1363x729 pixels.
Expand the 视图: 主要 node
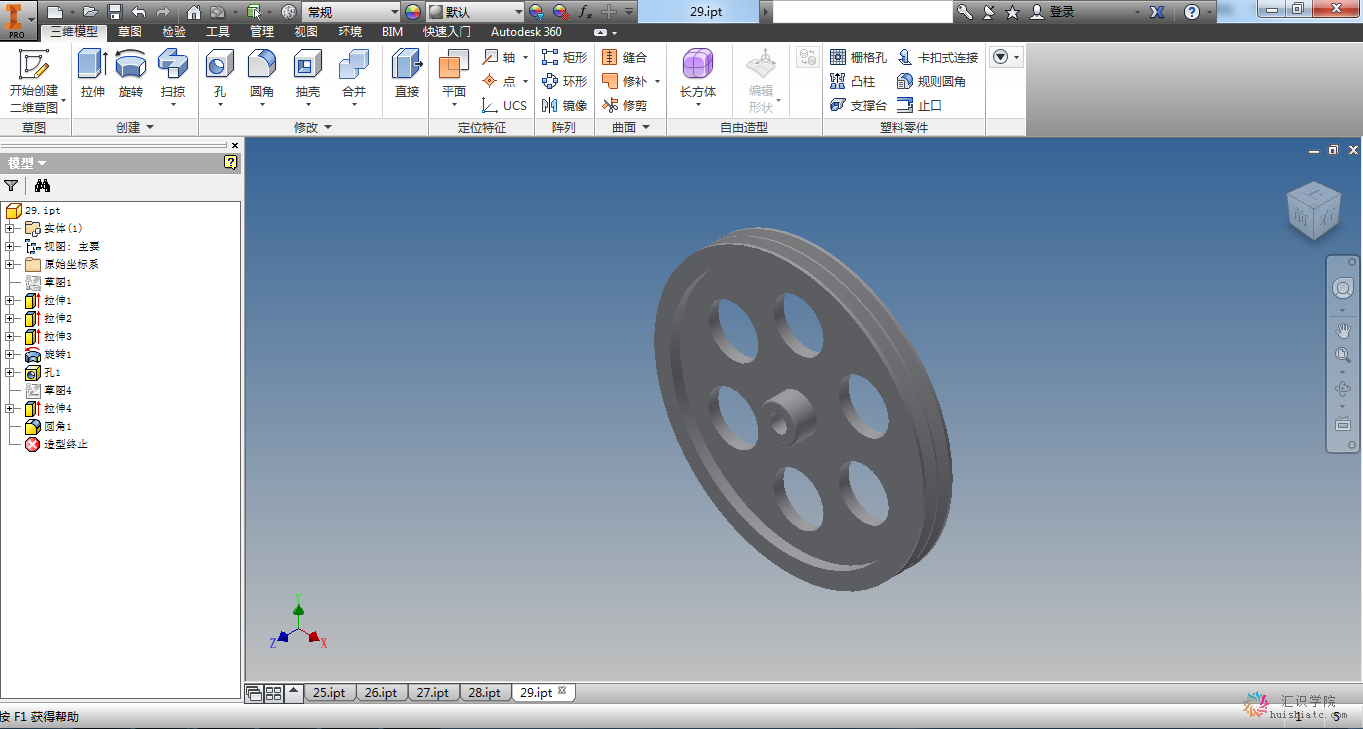(x=10, y=246)
